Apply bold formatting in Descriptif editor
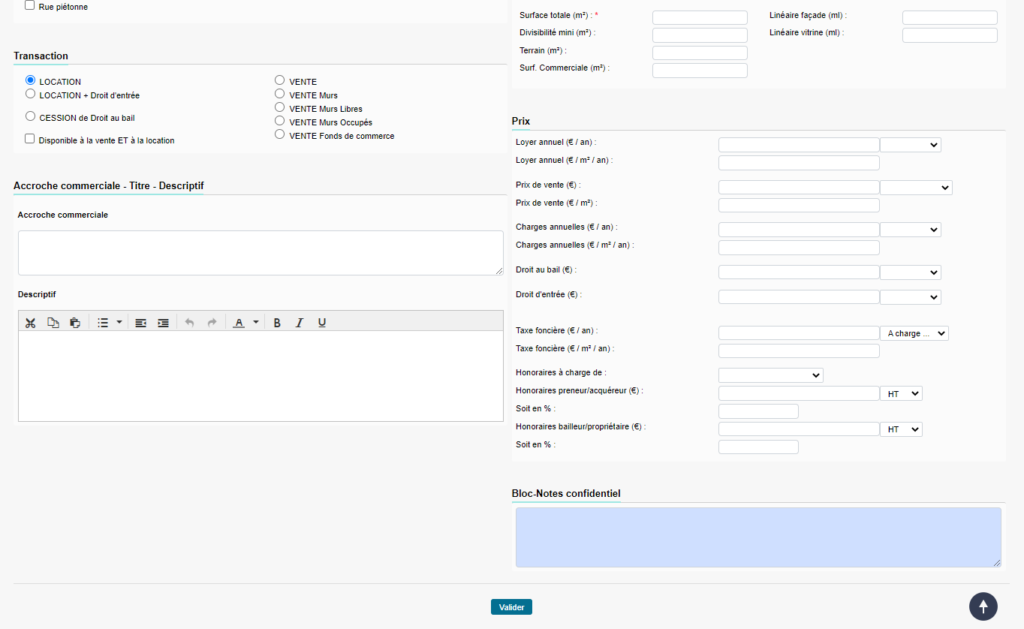 (x=277, y=323)
